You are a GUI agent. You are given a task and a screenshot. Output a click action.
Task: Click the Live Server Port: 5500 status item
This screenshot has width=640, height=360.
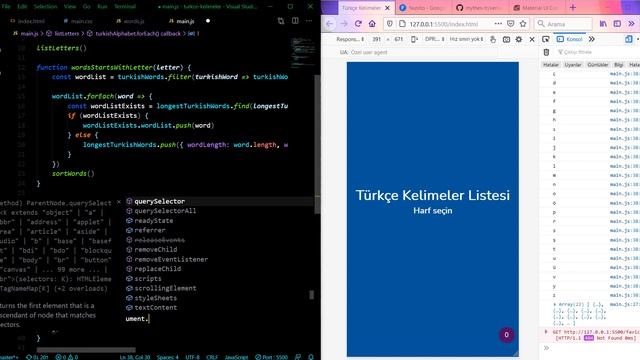tap(271, 357)
